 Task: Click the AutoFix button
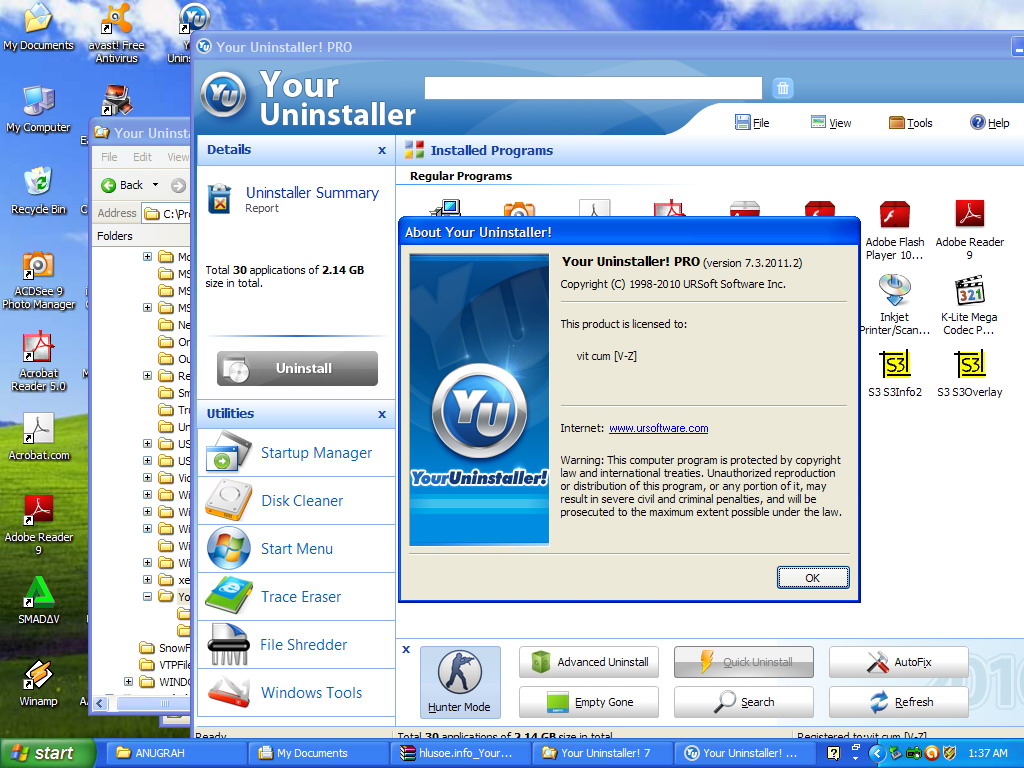pyautogui.click(x=899, y=662)
